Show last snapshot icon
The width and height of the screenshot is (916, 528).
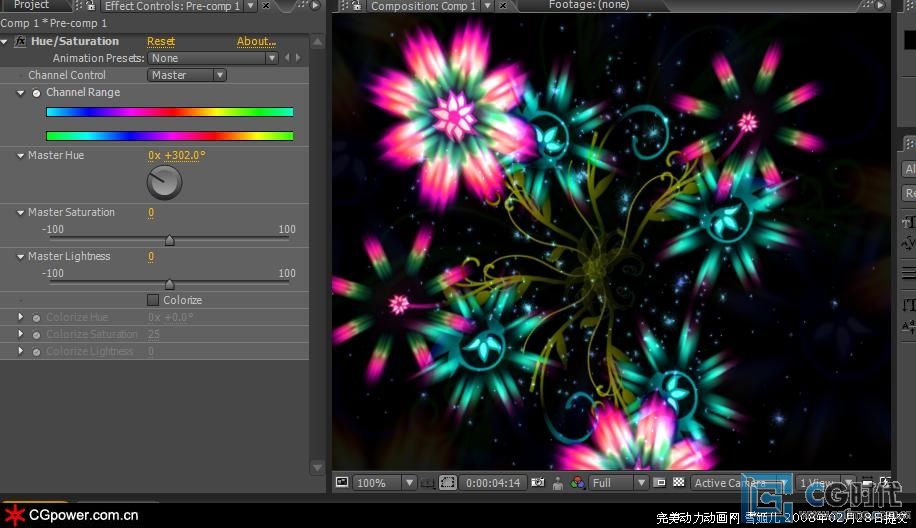pos(558,483)
